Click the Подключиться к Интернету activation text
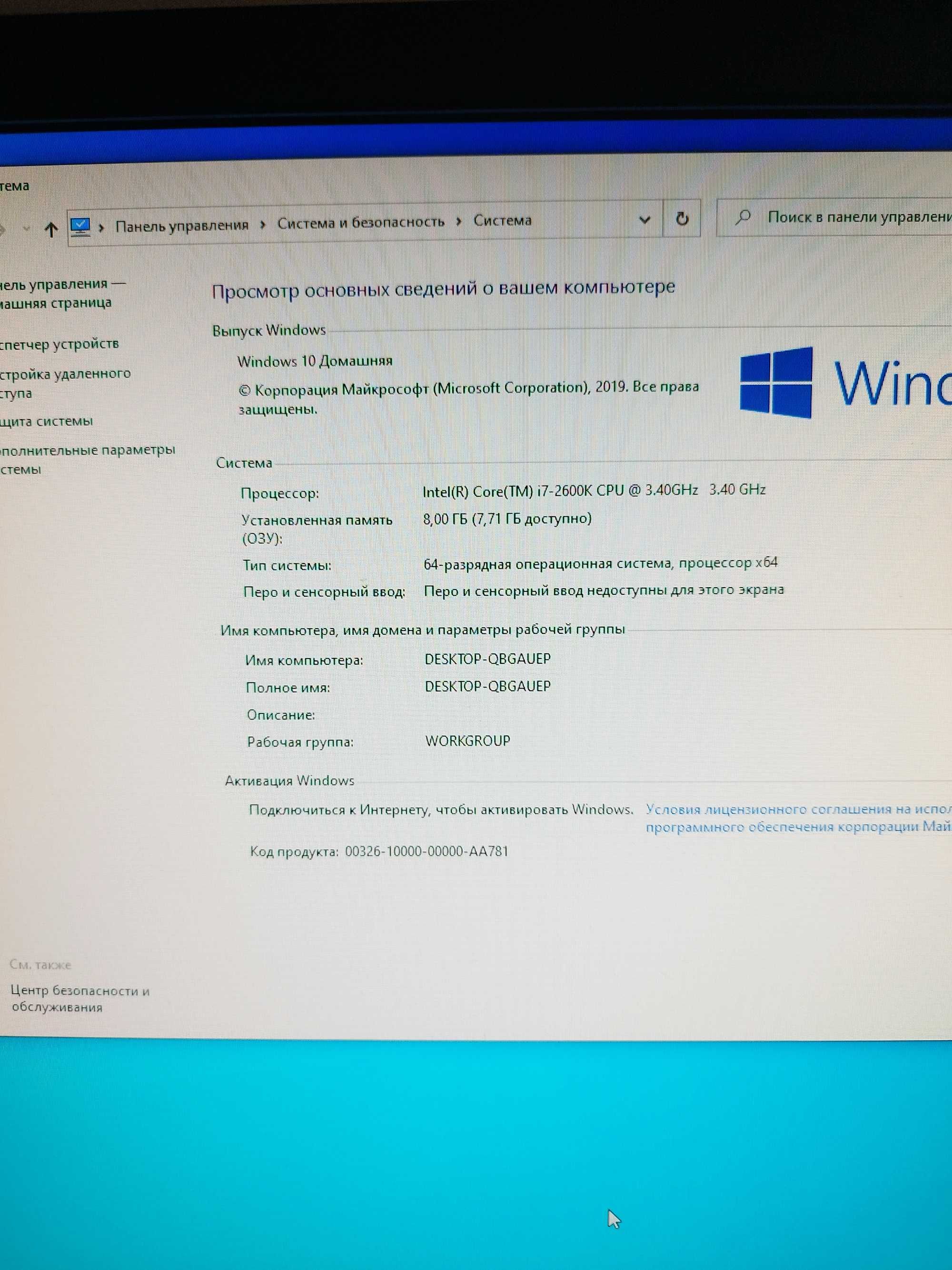This screenshot has width=952, height=1270. (x=441, y=810)
